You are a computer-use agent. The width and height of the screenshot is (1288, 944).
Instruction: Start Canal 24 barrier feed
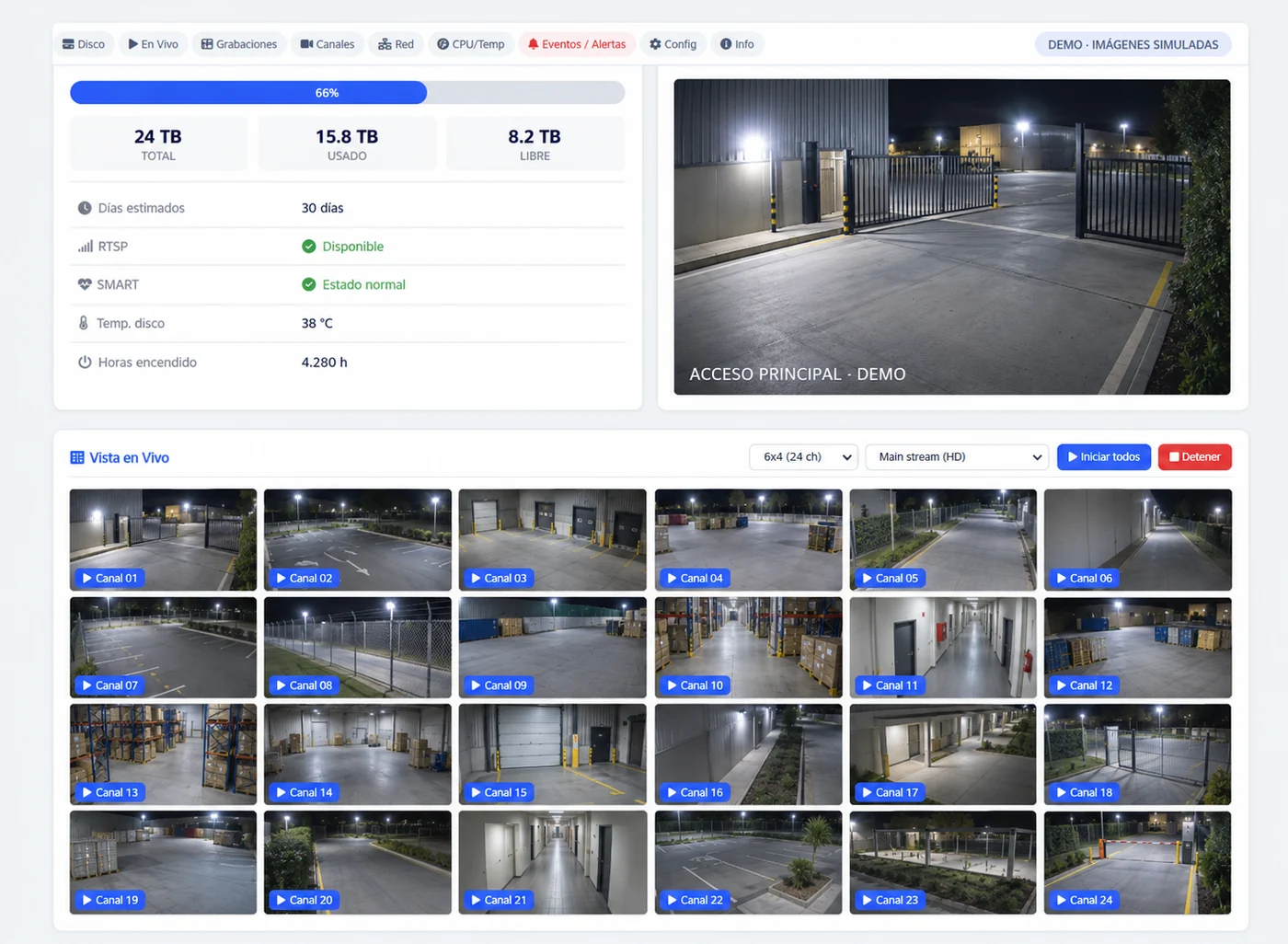tap(1084, 900)
